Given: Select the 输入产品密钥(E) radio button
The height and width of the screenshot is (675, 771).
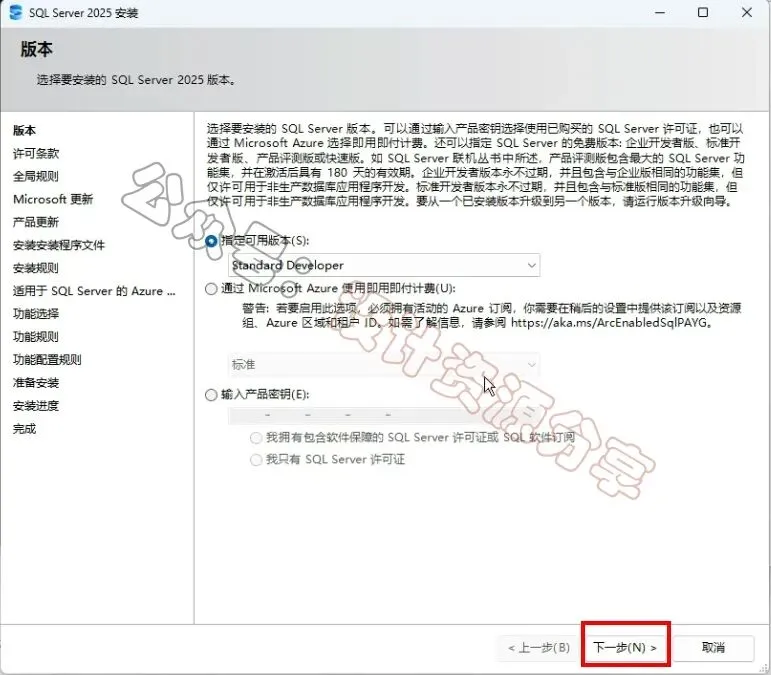Looking at the screenshot, I should pyautogui.click(x=211, y=395).
